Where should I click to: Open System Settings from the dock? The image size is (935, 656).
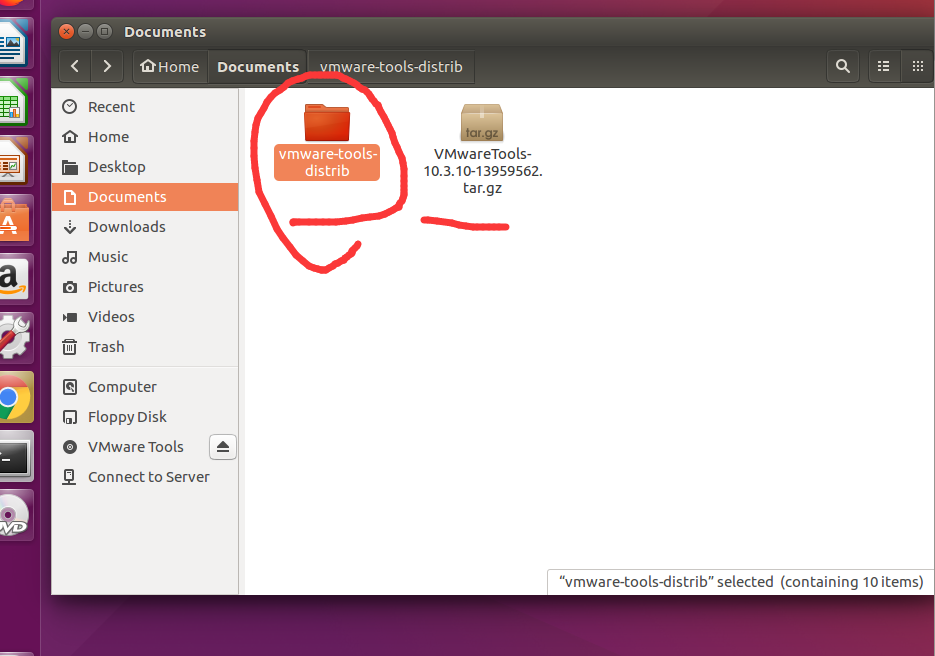pyautogui.click(x=14, y=338)
